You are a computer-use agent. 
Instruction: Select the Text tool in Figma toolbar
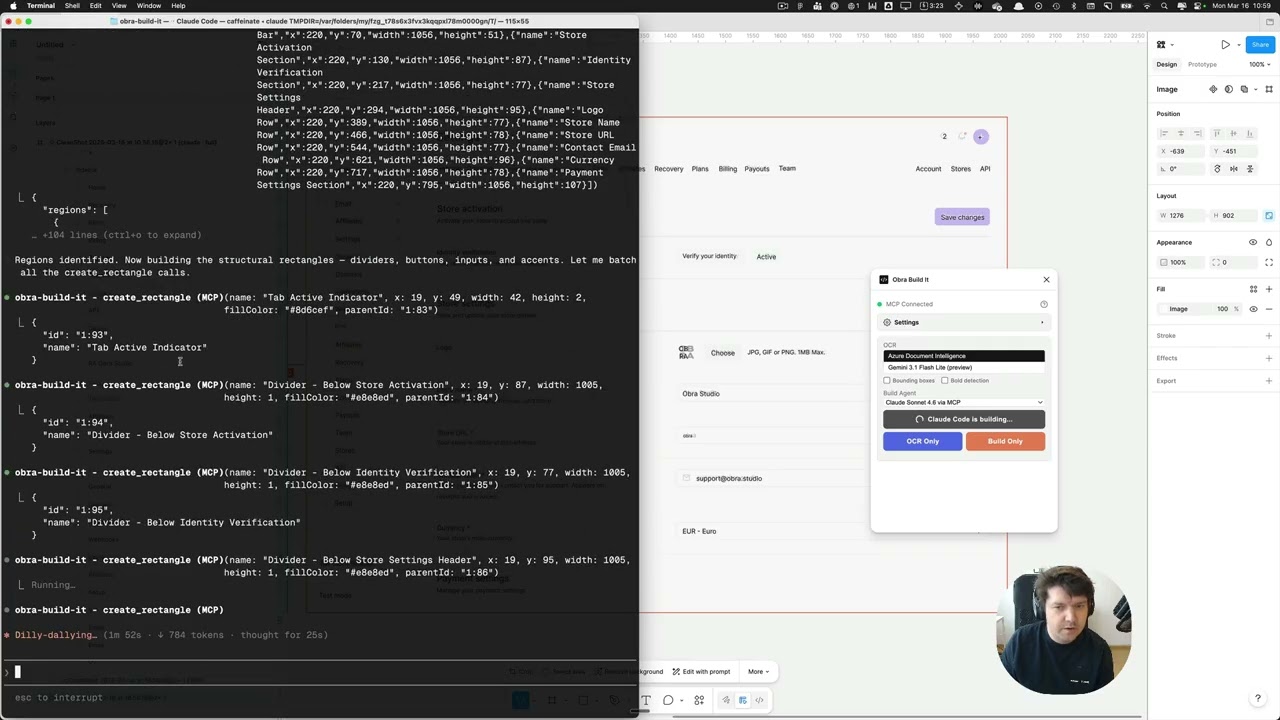(x=646, y=700)
